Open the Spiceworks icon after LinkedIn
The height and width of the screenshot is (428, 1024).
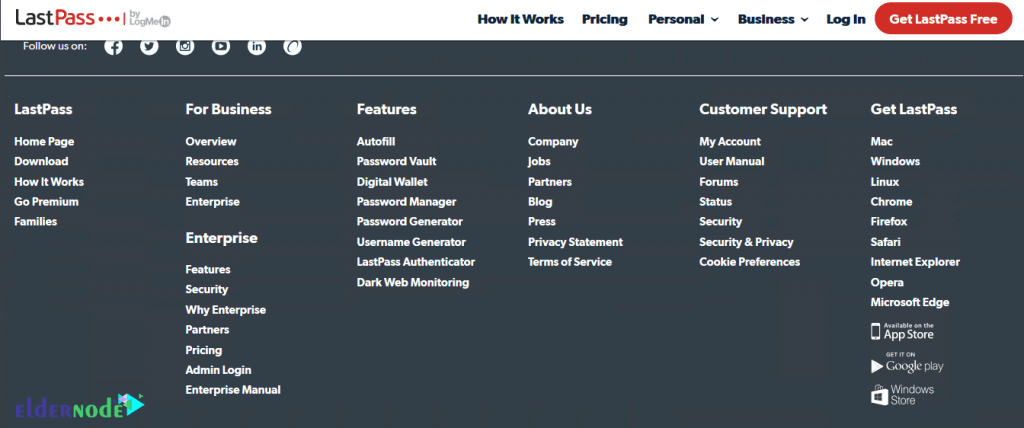pyautogui.click(x=293, y=46)
